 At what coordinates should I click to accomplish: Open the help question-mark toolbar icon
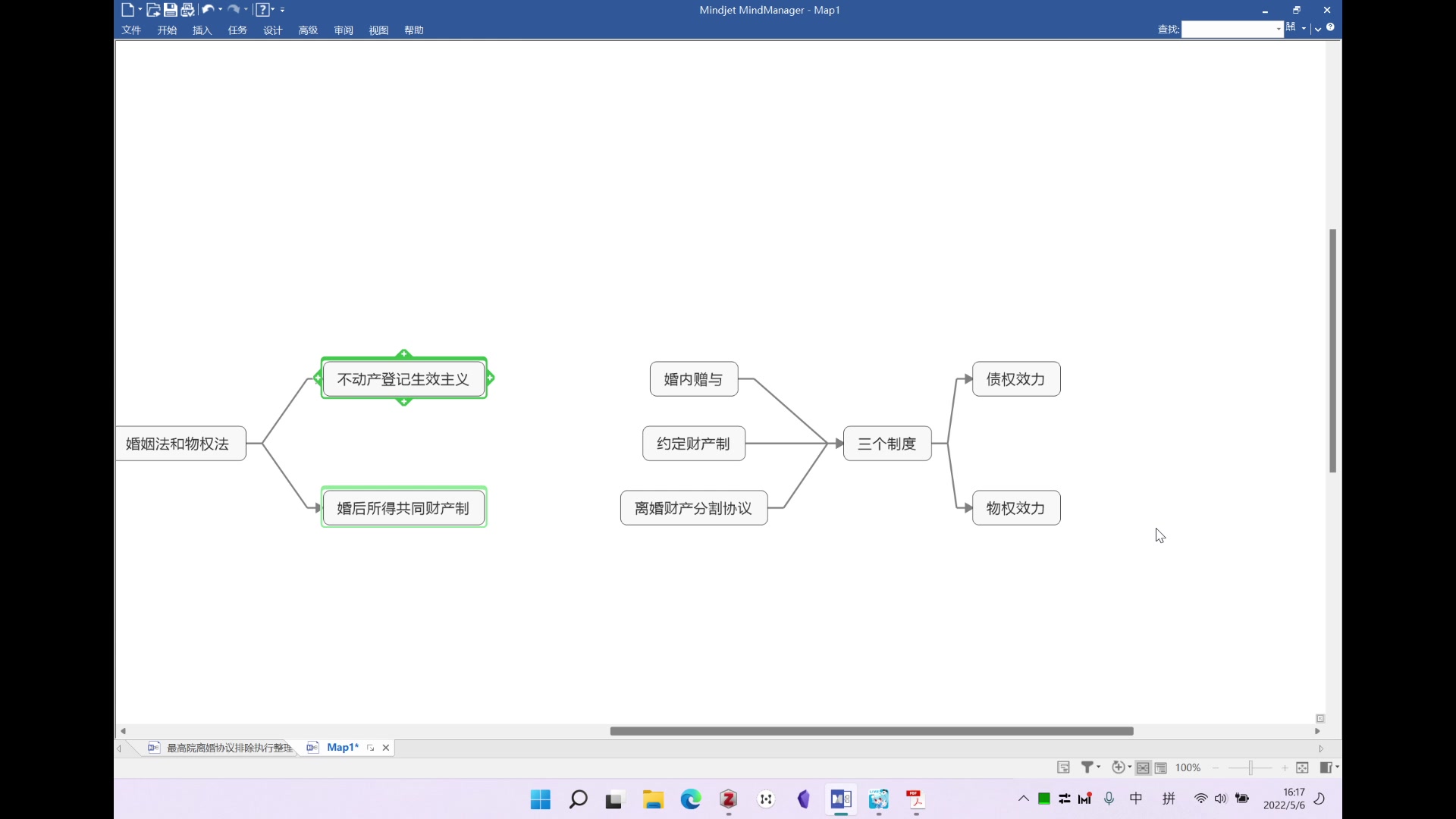262,10
